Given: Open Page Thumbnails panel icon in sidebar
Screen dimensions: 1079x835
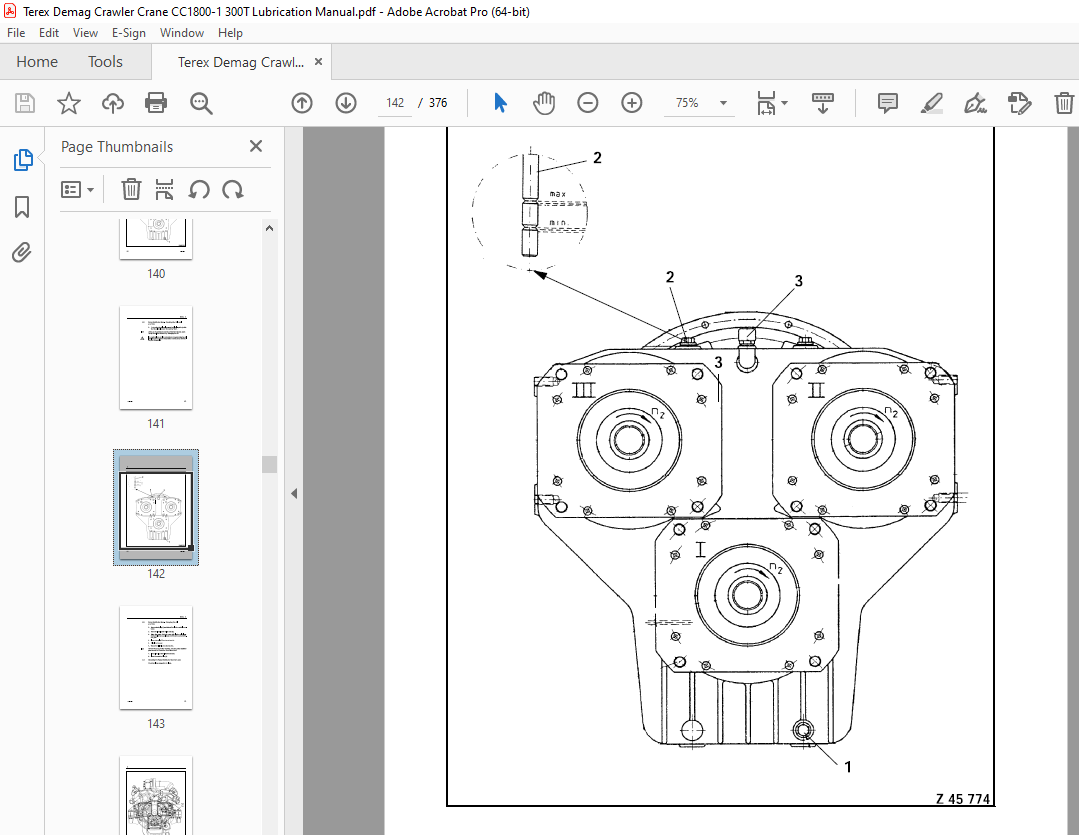Looking at the screenshot, I should 22,160.
